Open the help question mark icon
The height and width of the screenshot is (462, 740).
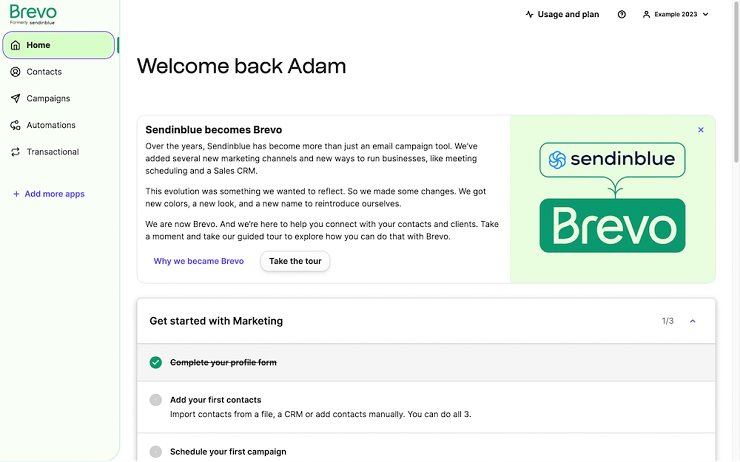coord(622,15)
